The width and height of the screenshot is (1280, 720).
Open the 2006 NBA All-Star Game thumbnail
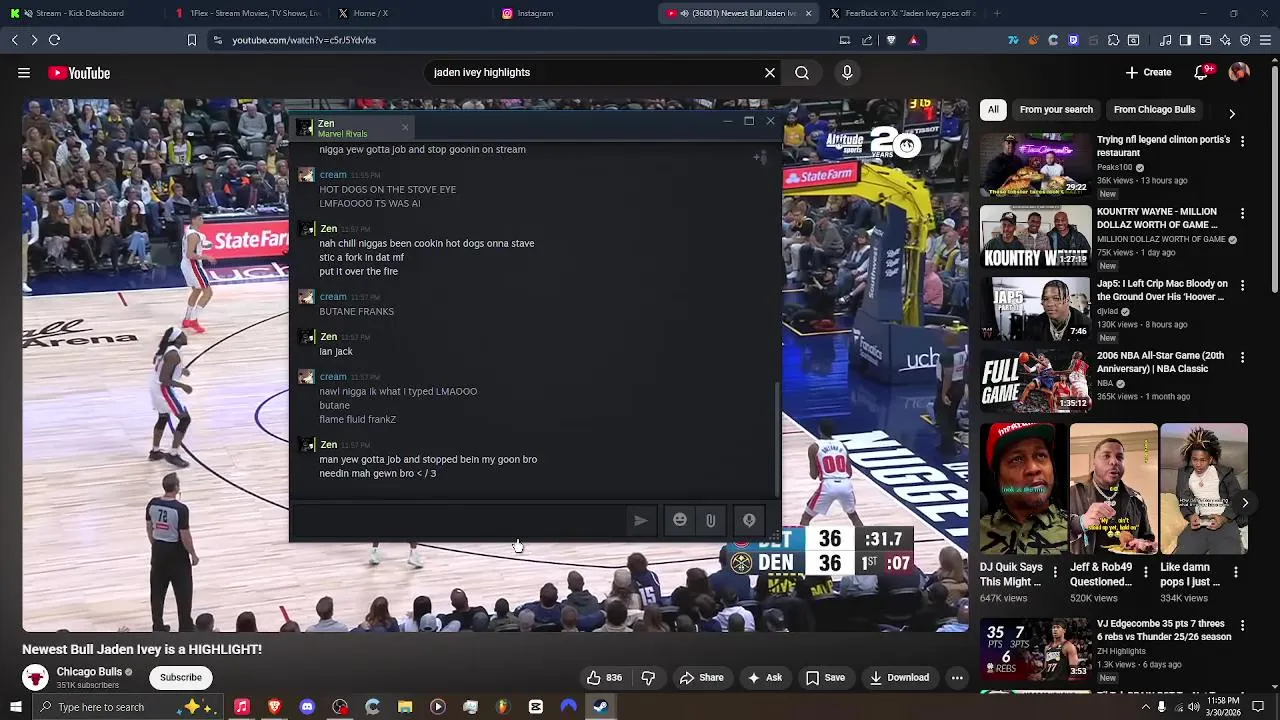1035,380
